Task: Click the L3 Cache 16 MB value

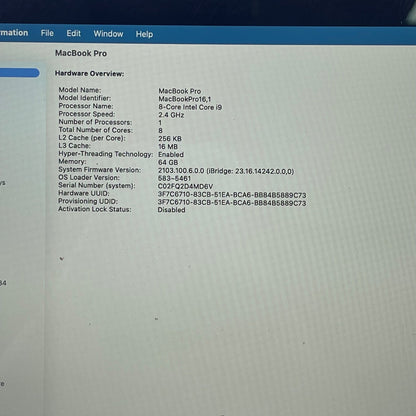Action: pyautogui.click(x=168, y=147)
